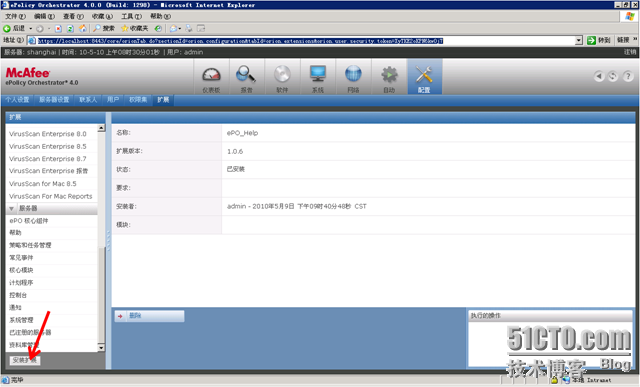This screenshot has width=640, height=387.
Task: Click the IE 后退 back button
Action: click(x=14, y=29)
